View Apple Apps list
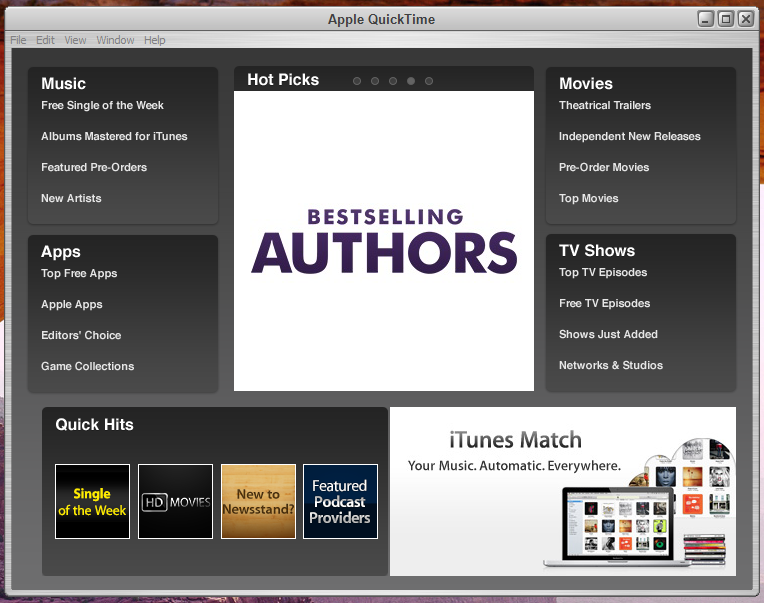 tap(72, 304)
